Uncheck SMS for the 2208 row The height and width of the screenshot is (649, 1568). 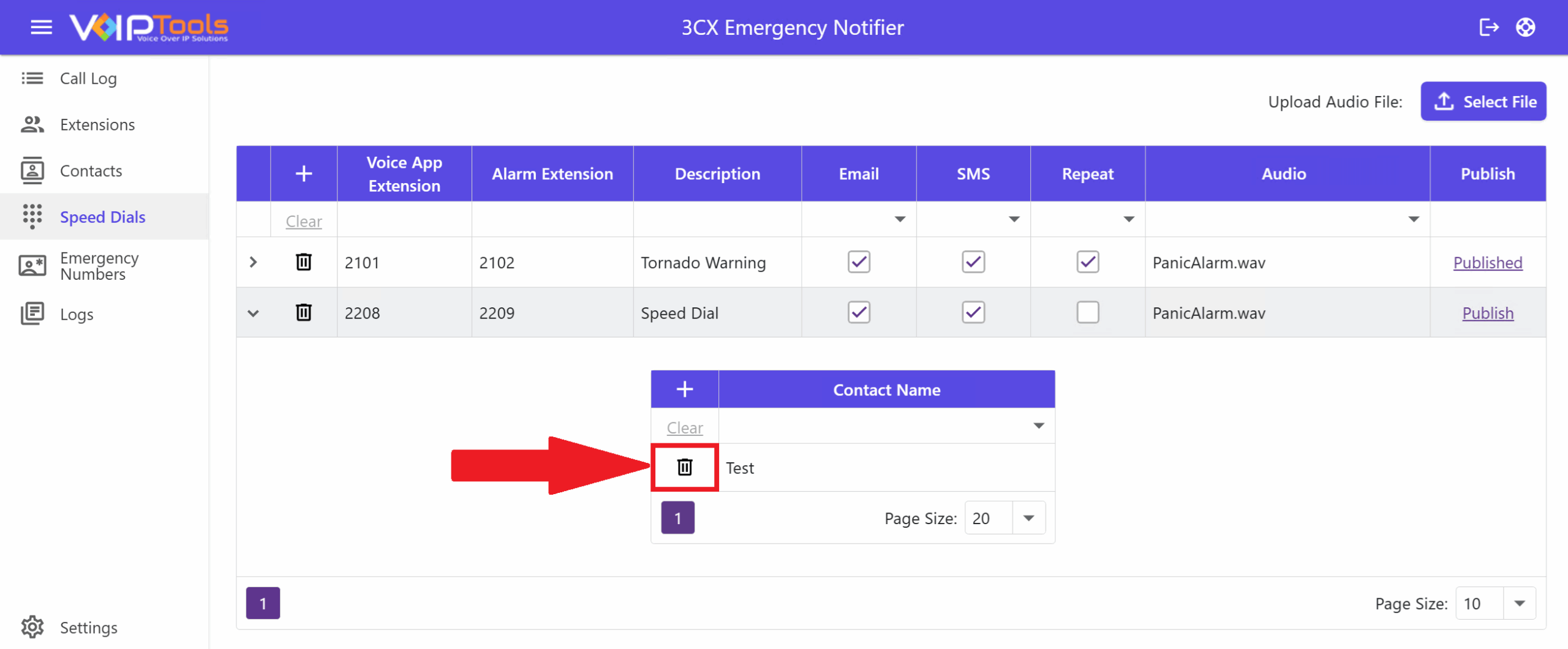point(973,313)
